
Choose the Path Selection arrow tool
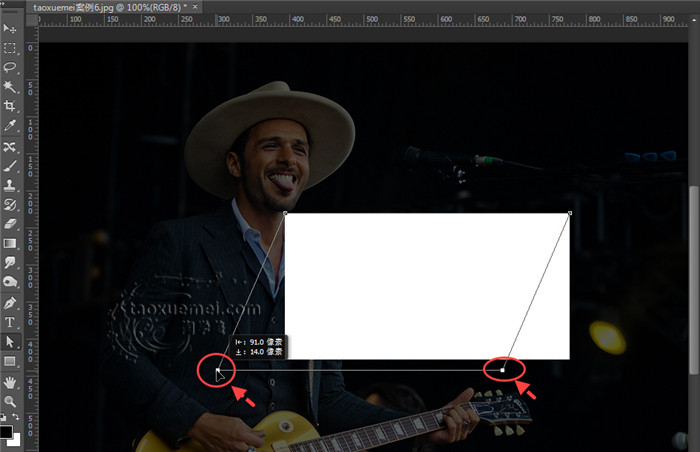(10, 342)
